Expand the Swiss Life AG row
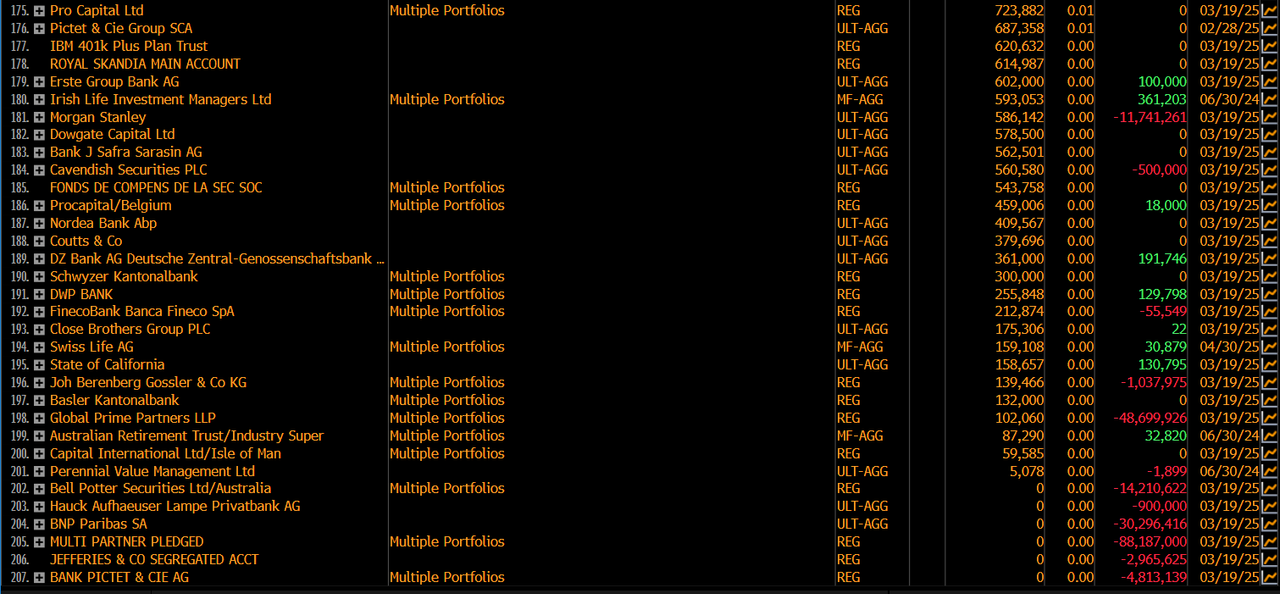 coord(39,348)
